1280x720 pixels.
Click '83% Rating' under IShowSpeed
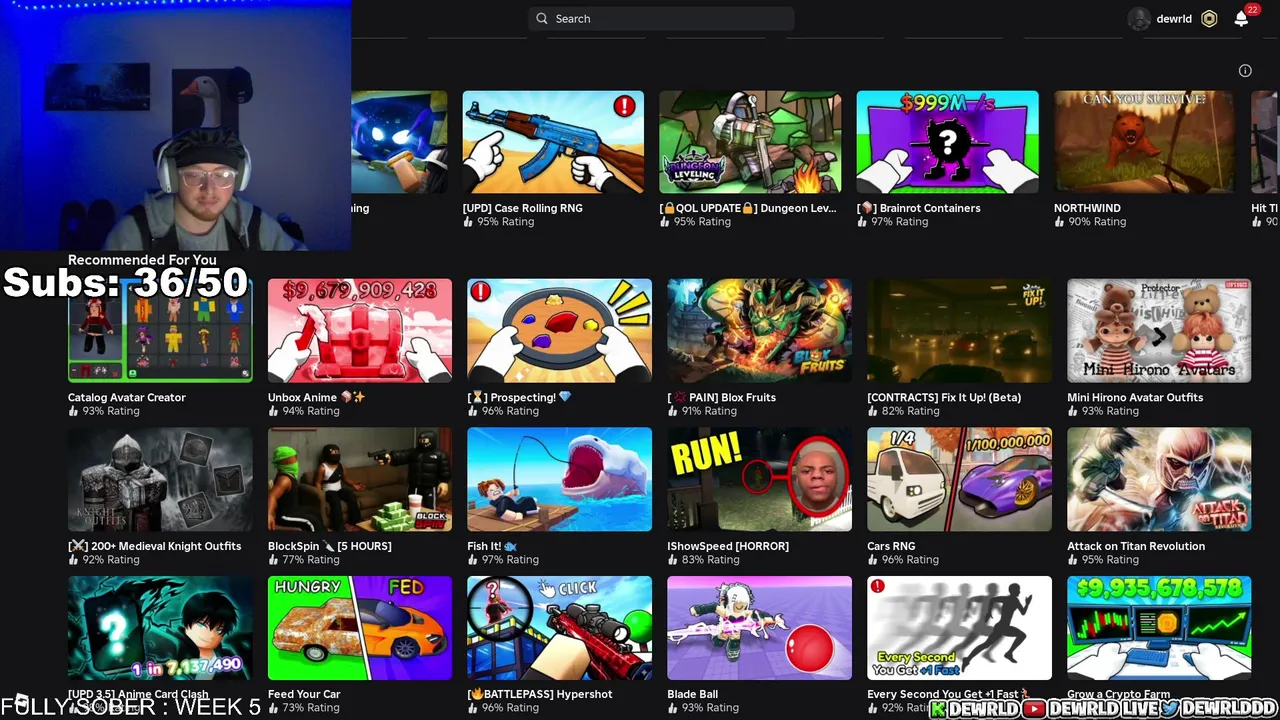[x=710, y=560]
